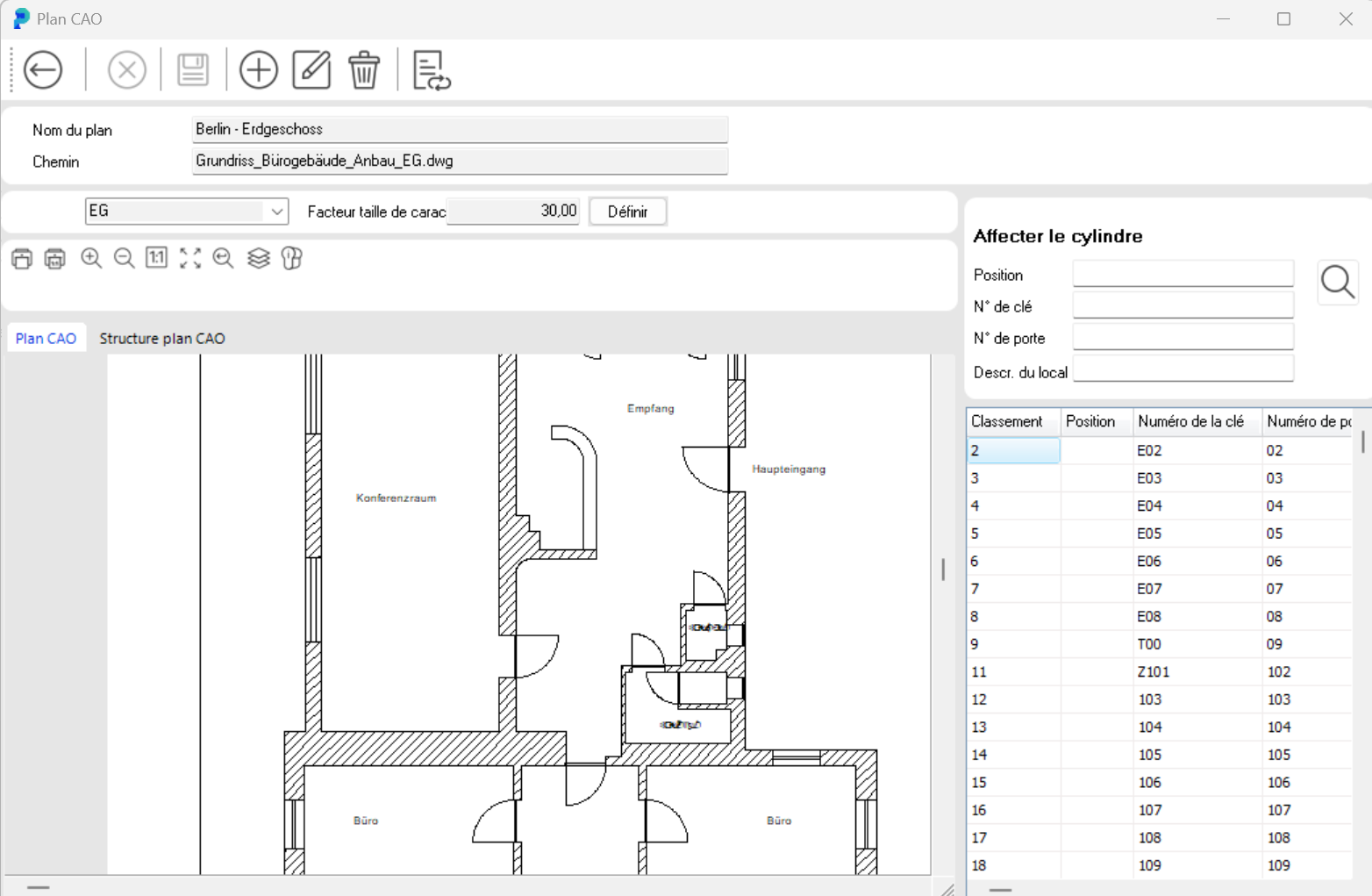This screenshot has width=1372, height=896.
Task: Zoom out of the floor plan
Action: [x=125, y=258]
